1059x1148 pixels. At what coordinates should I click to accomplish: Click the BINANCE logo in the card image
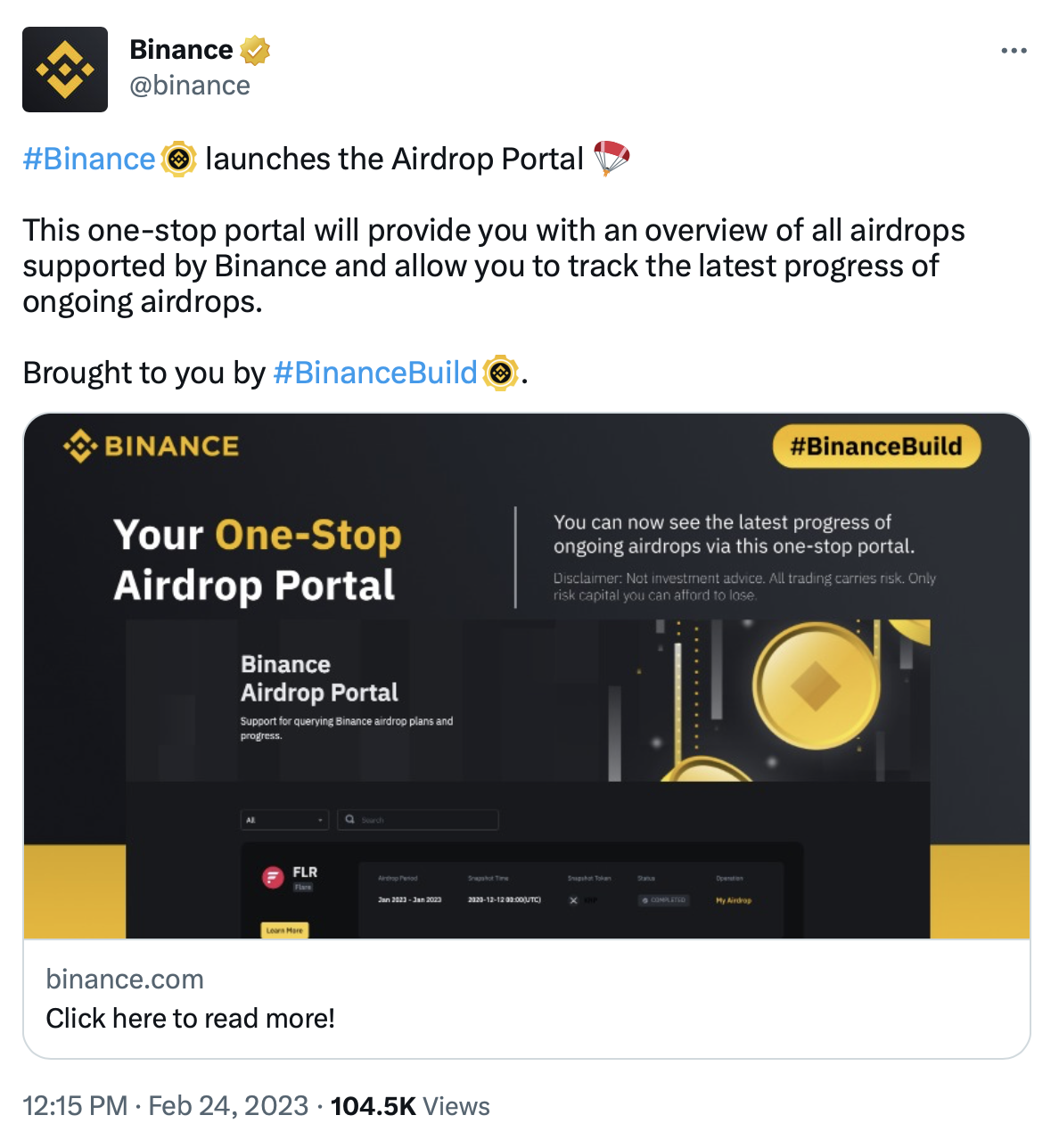(152, 446)
